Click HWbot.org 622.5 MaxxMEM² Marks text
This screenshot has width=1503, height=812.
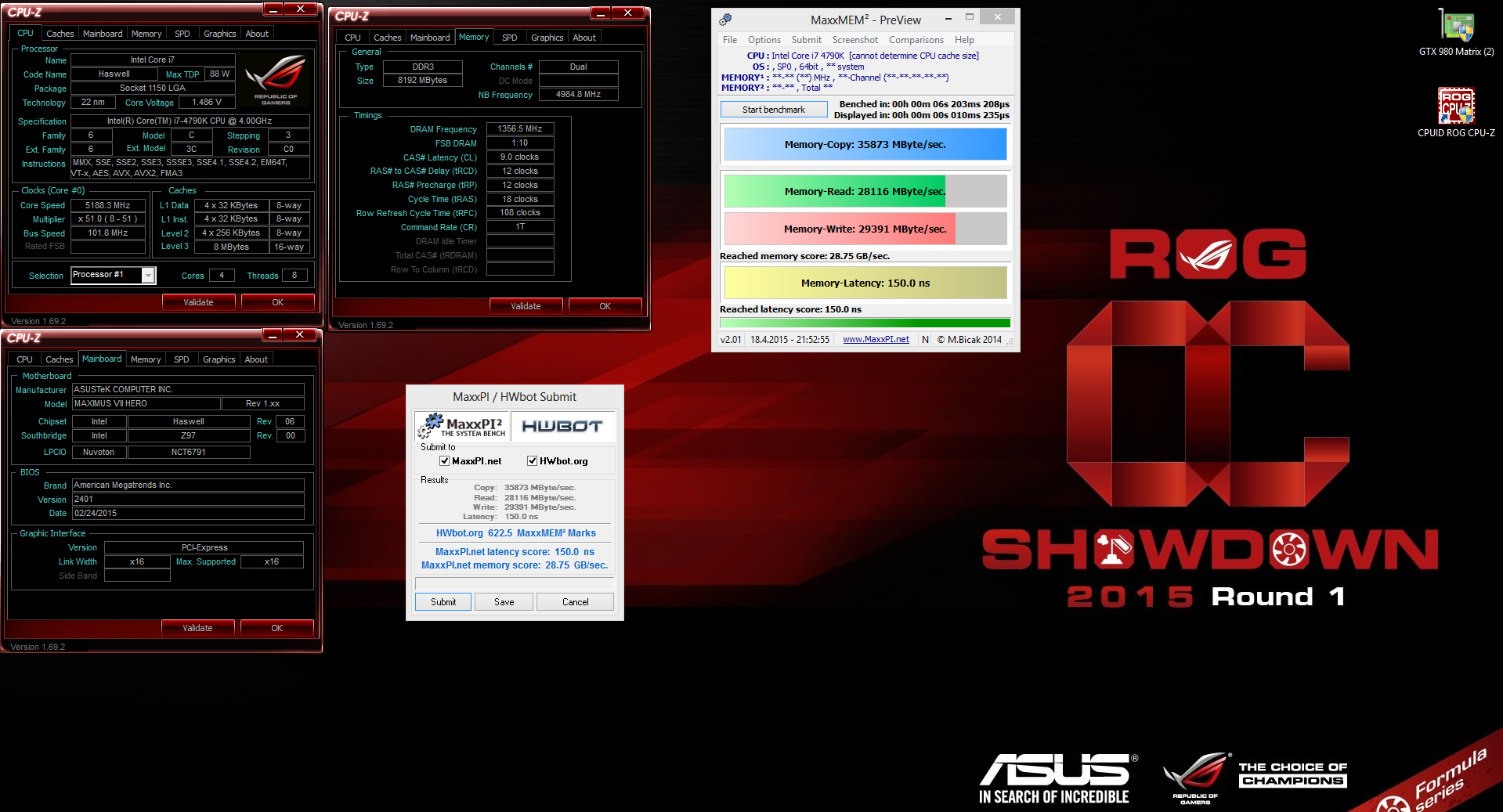515,533
